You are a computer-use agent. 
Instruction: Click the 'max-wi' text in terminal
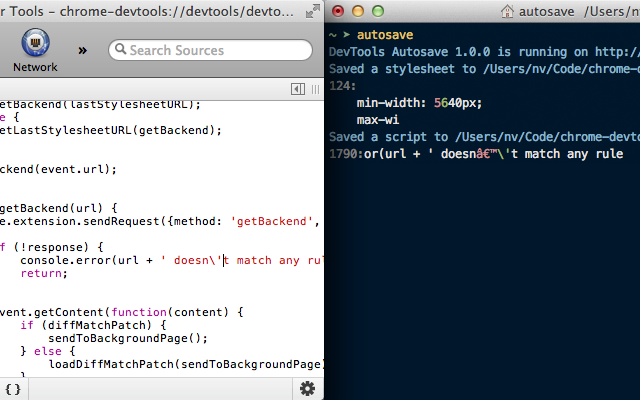(x=378, y=120)
